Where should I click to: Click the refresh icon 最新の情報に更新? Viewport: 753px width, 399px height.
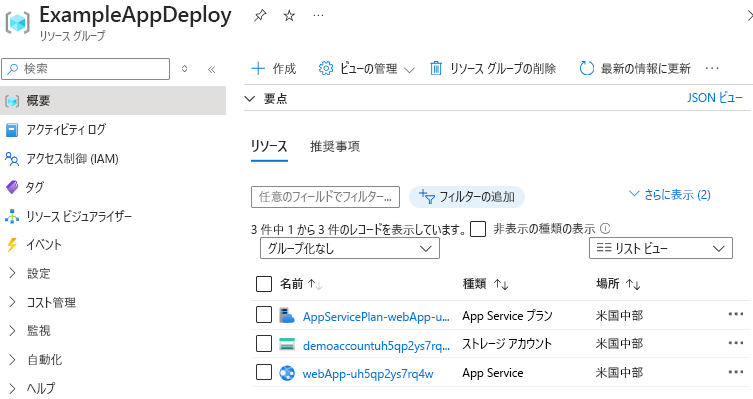coord(586,68)
